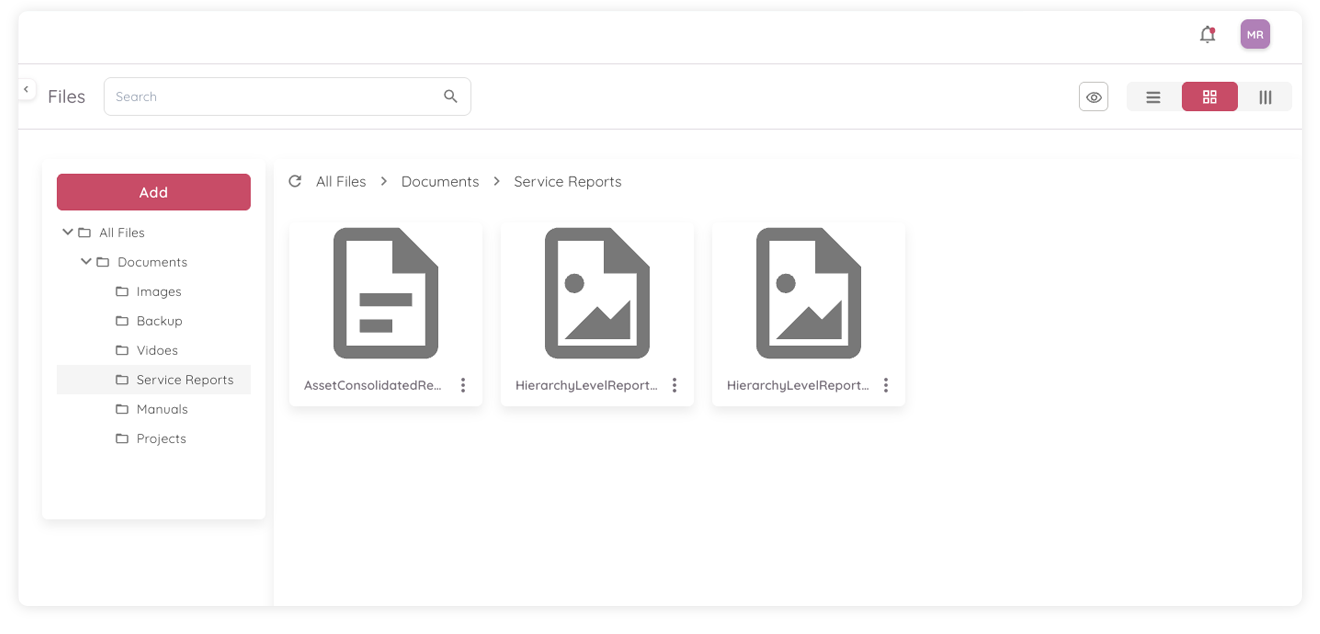Click the Manuals folder icon in sidebar
The image size is (1320, 634).
click(120, 409)
